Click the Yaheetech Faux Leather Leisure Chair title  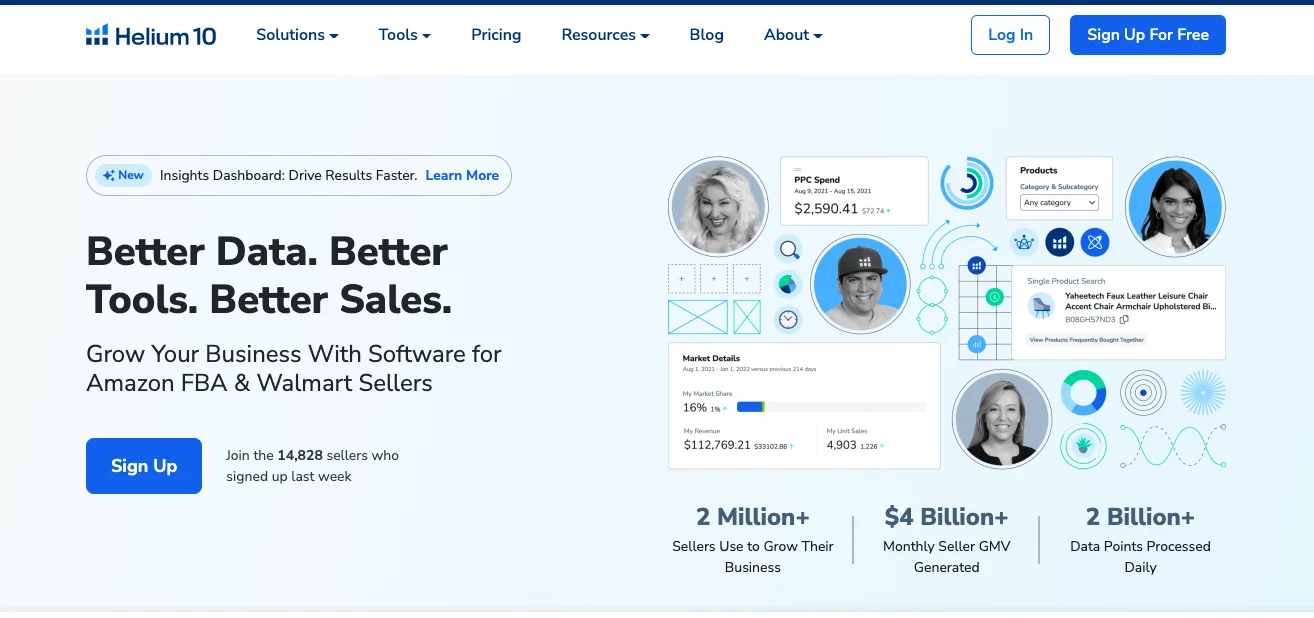[x=1141, y=301]
